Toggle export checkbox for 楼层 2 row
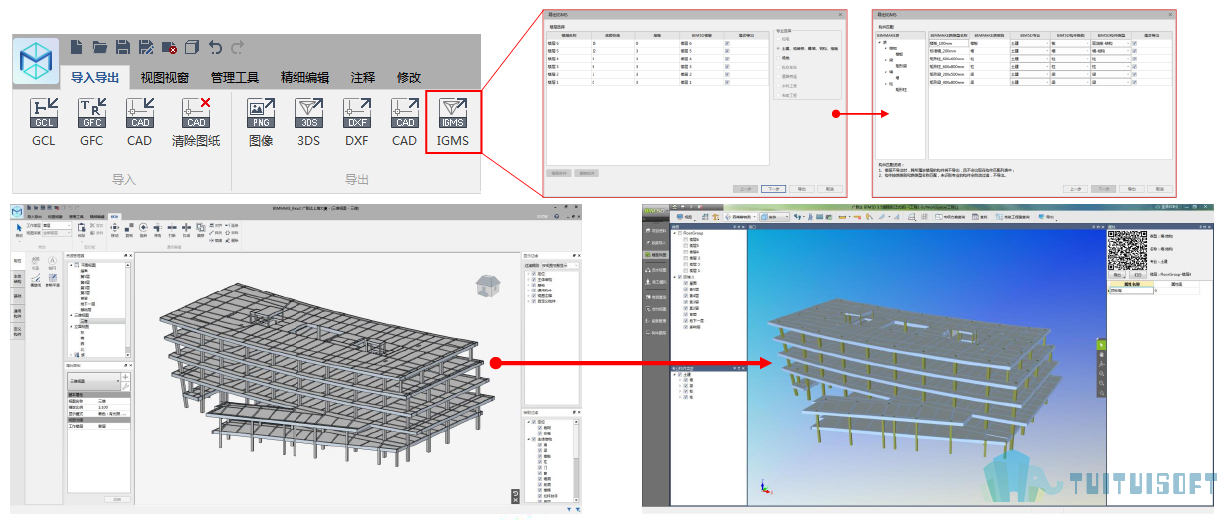This screenshot has width=1224, height=520. (x=727, y=74)
